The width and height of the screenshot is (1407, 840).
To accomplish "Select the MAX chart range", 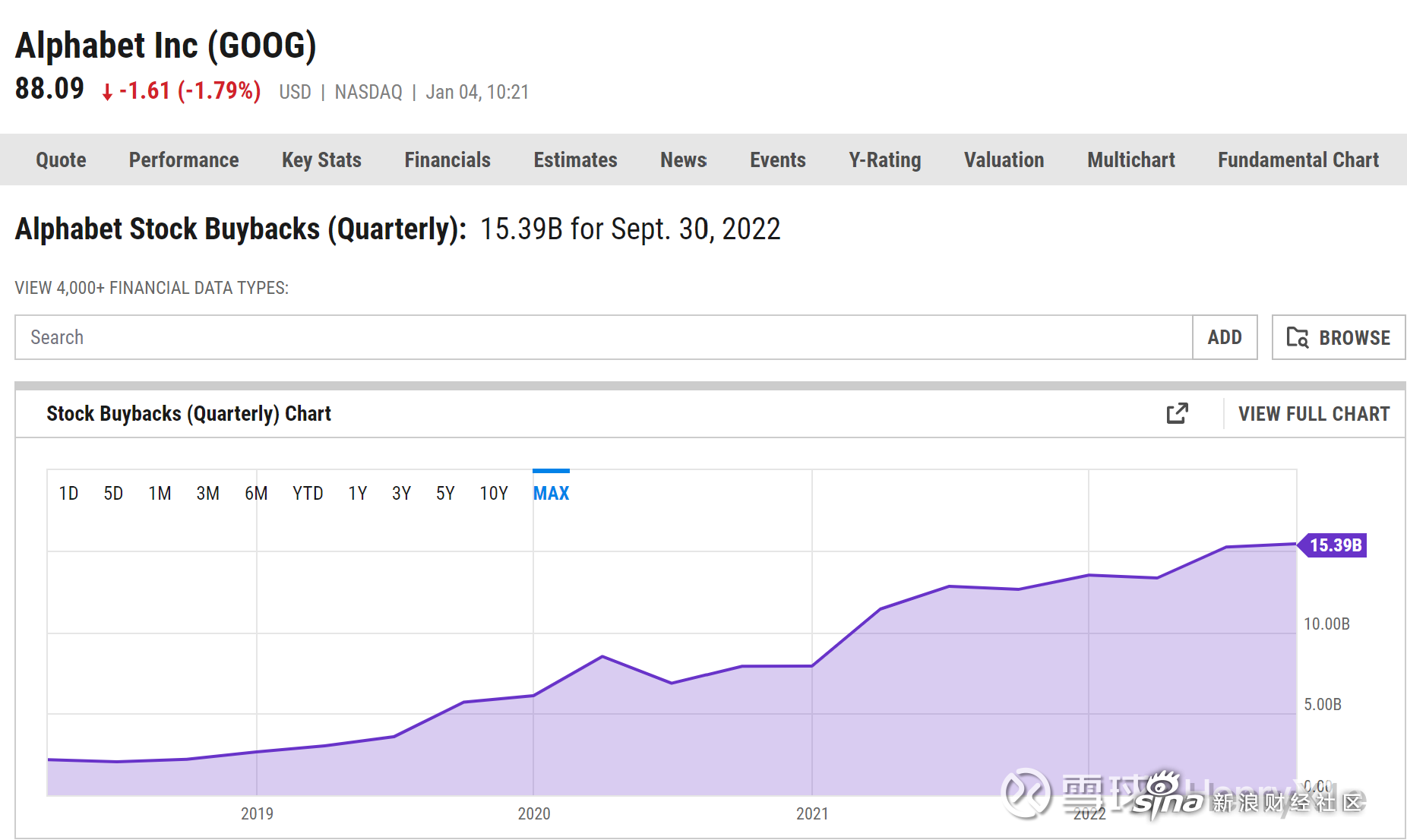I will (551, 494).
